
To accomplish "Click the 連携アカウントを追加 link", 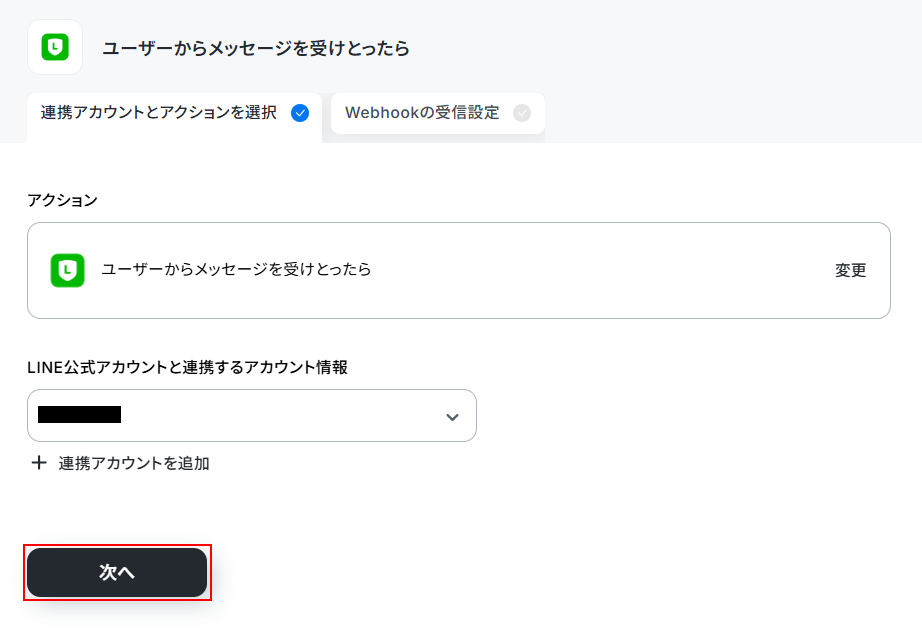I will click(x=134, y=463).
